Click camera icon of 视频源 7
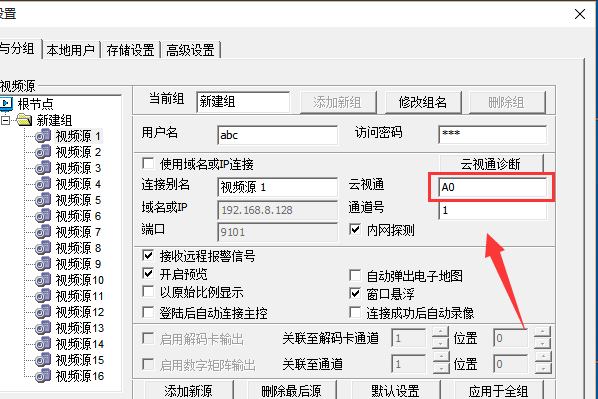Viewport: 598px width, 399px height. pyautogui.click(x=43, y=232)
